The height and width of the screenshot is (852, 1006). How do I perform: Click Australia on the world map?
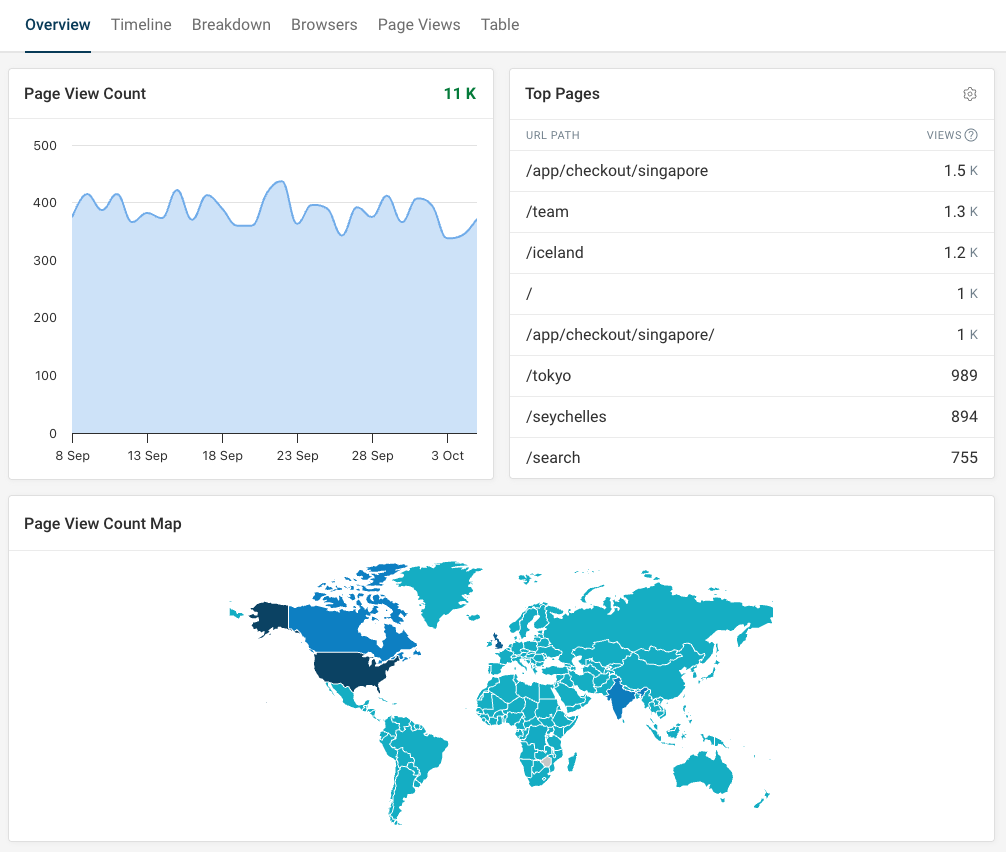(x=703, y=773)
